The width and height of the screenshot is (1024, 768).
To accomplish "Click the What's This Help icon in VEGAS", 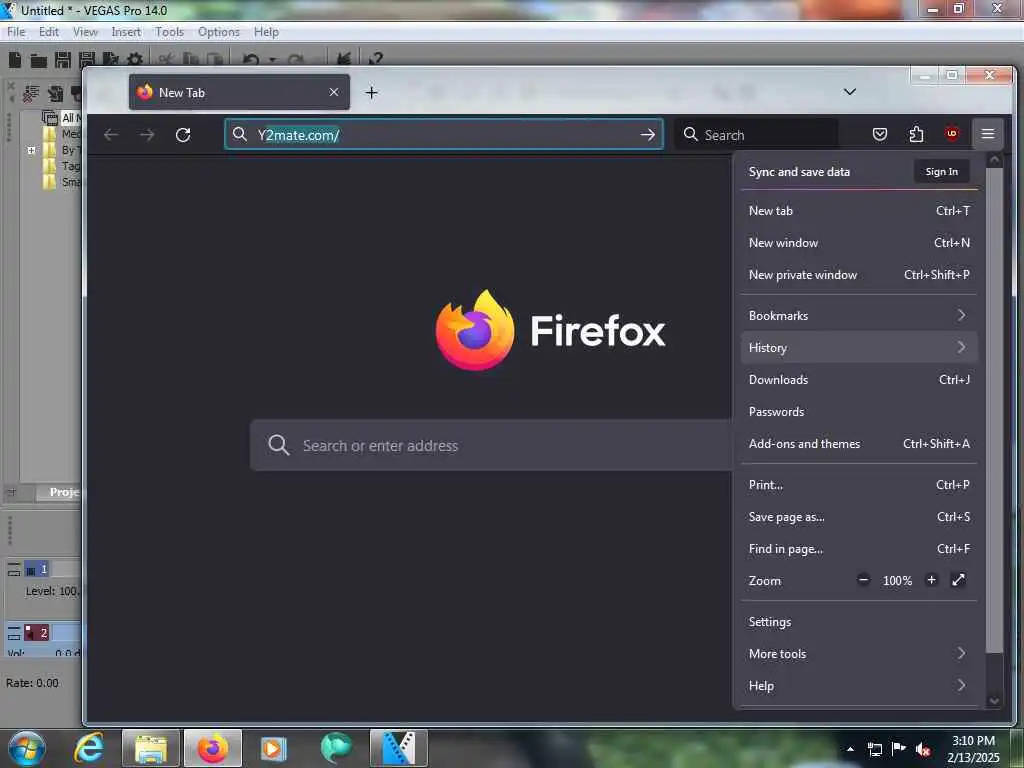I will tap(376, 59).
